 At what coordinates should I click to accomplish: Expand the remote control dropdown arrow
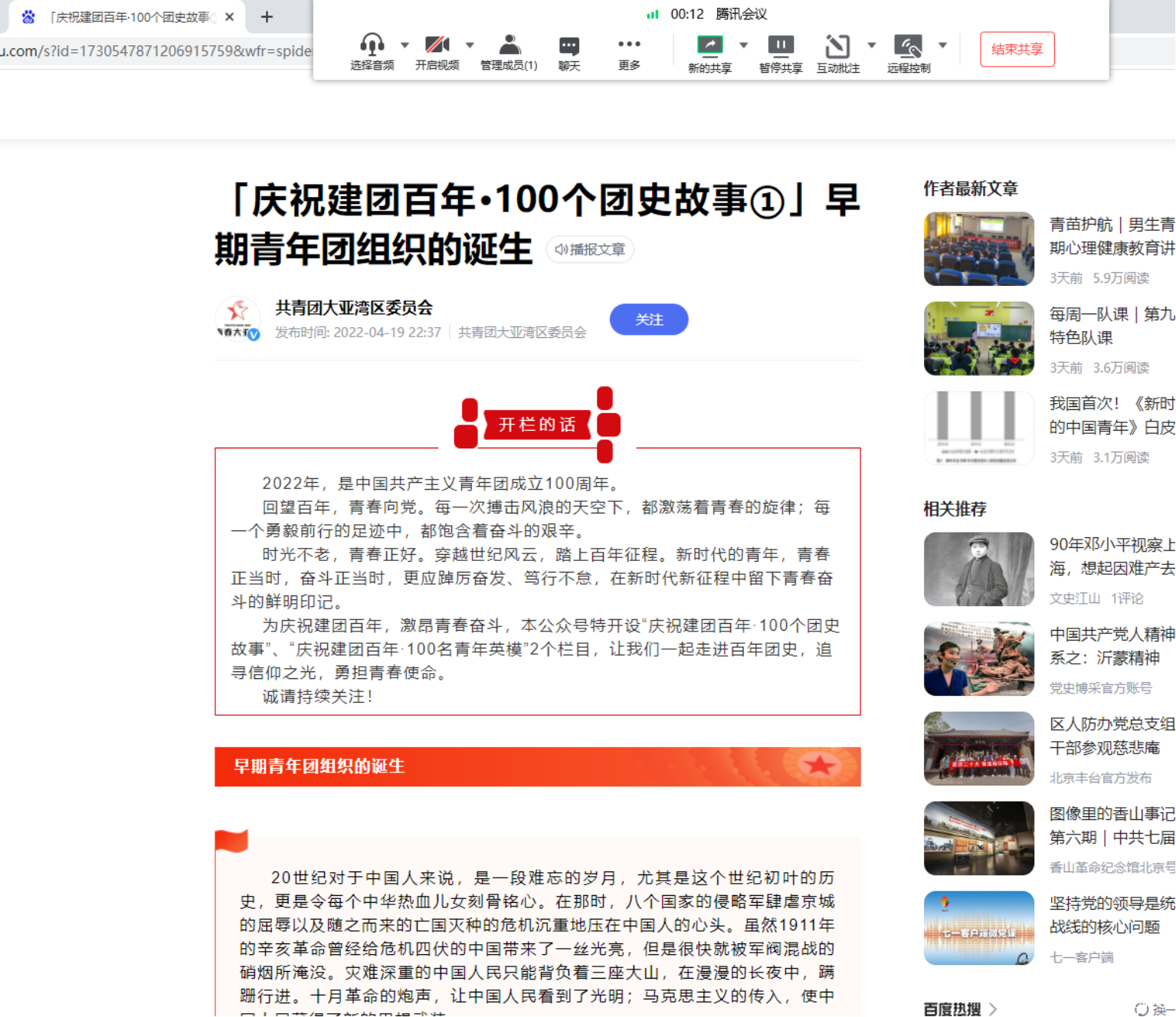[x=942, y=45]
